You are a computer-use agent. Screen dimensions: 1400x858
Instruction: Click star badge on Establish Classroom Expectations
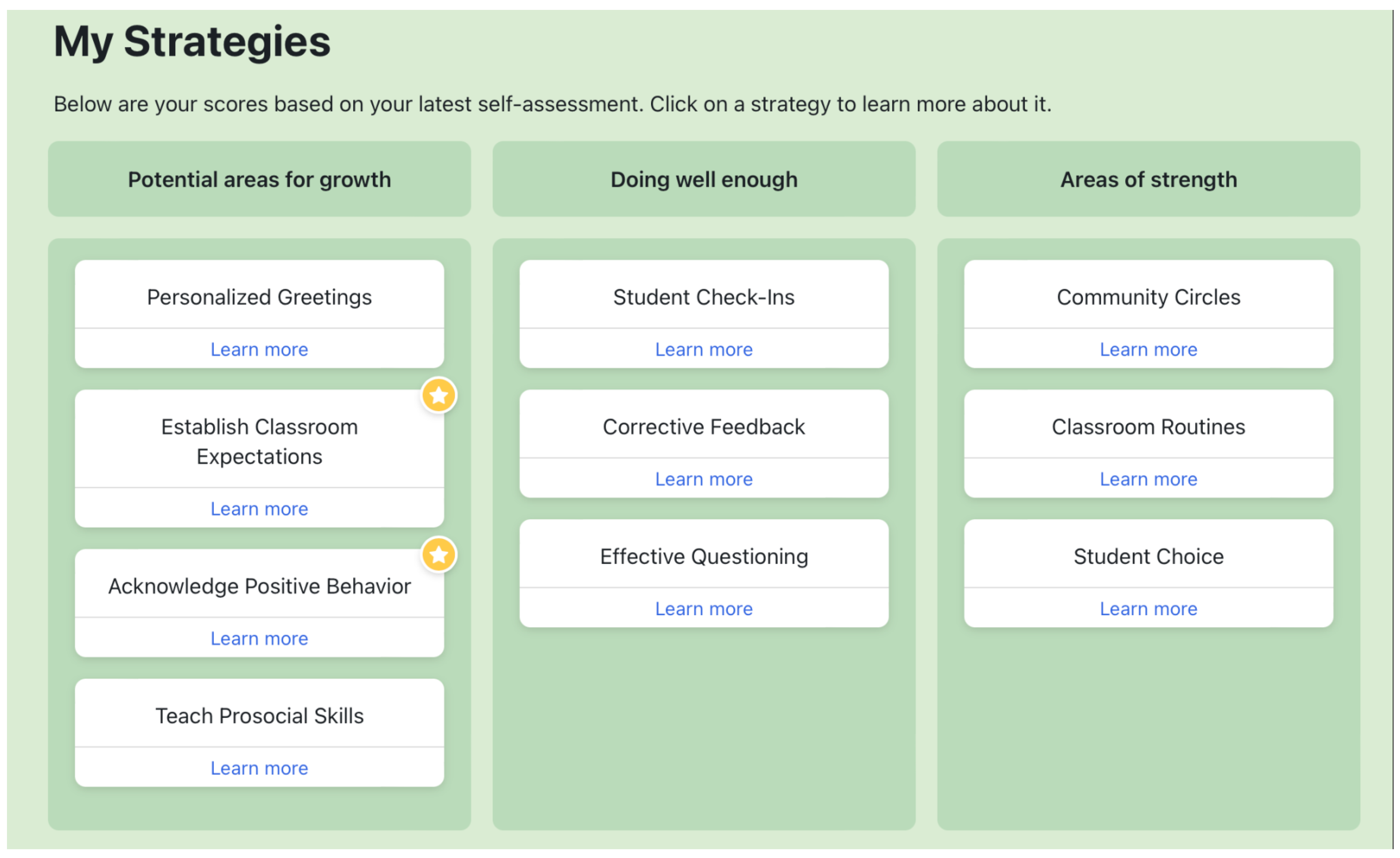coord(439,395)
